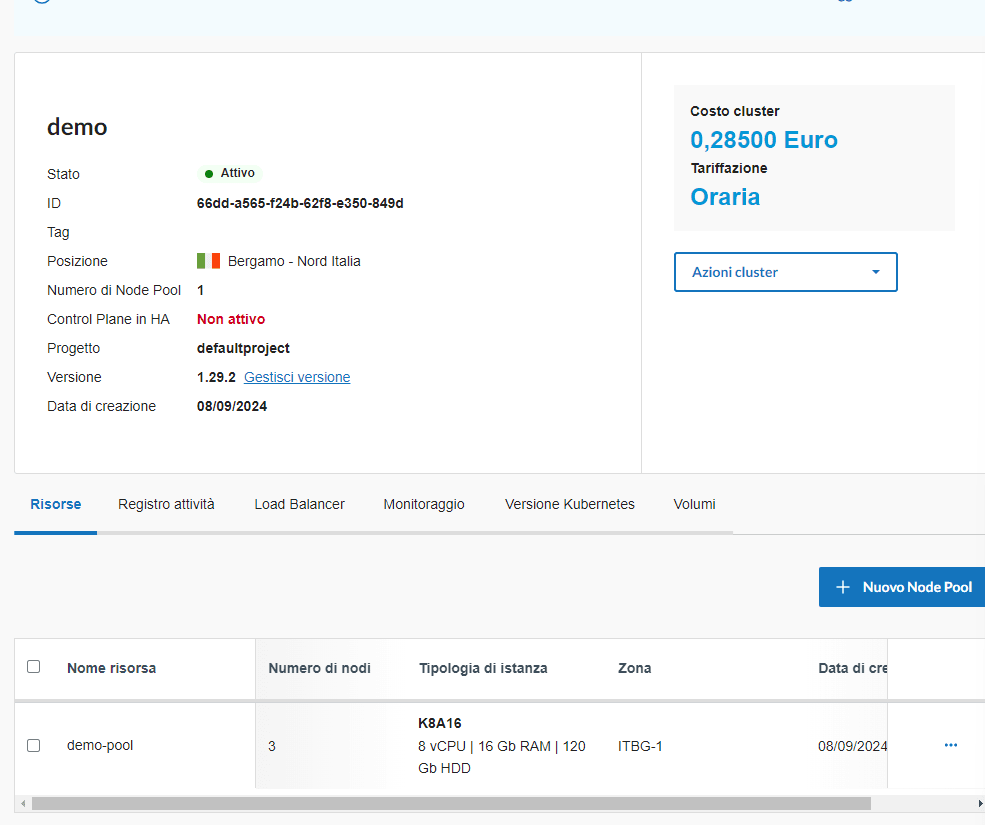Screen dimensions: 985x825
Task: Show the Volumi tab
Action: point(694,504)
